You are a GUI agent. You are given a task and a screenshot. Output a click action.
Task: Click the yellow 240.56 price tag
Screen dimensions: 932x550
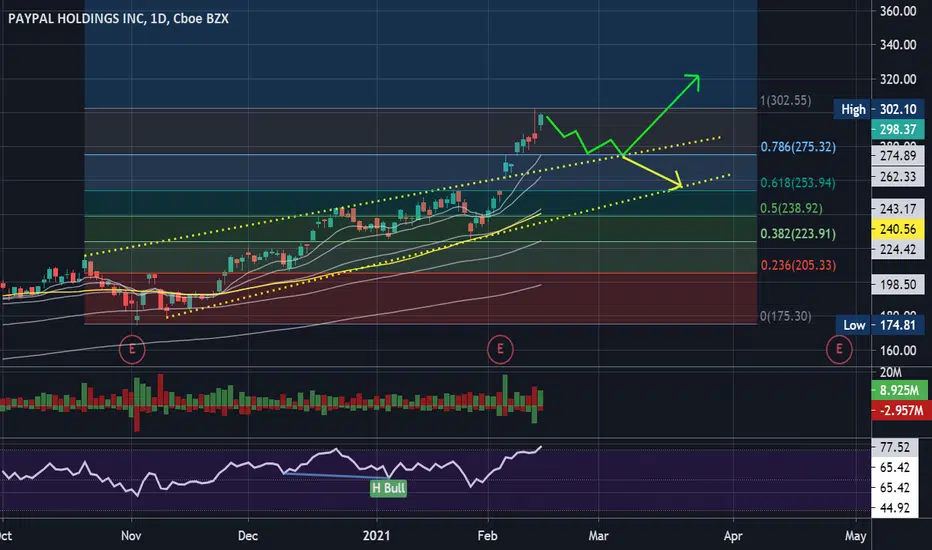pos(898,229)
